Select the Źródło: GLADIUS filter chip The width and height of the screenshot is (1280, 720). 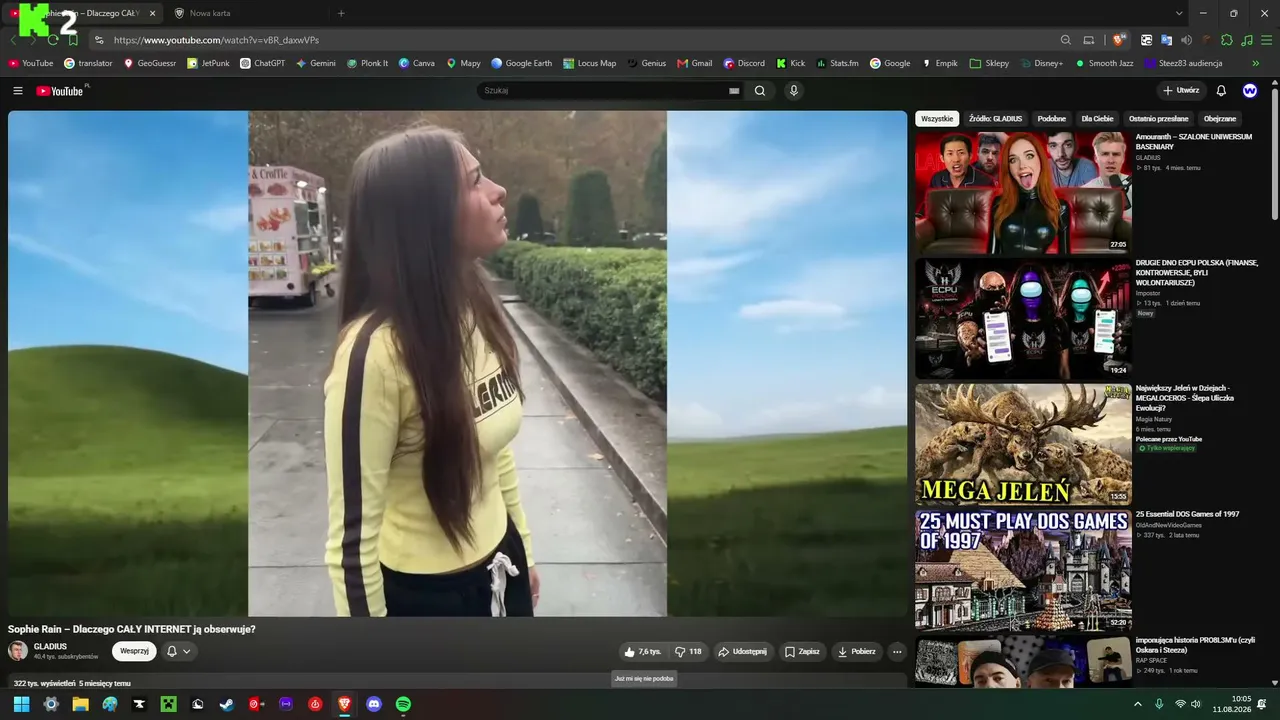click(x=995, y=119)
